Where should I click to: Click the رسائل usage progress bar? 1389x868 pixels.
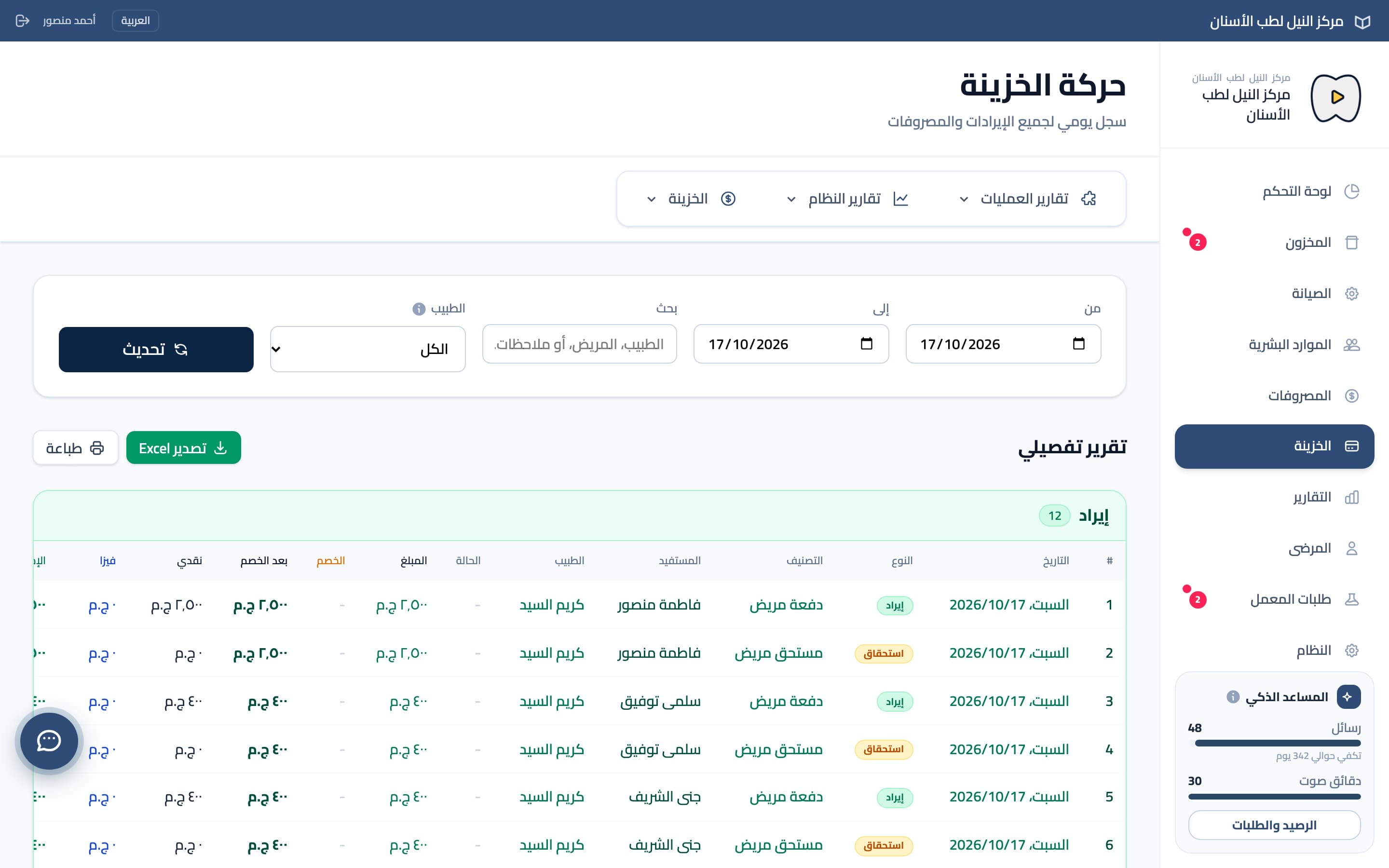tap(1274, 743)
